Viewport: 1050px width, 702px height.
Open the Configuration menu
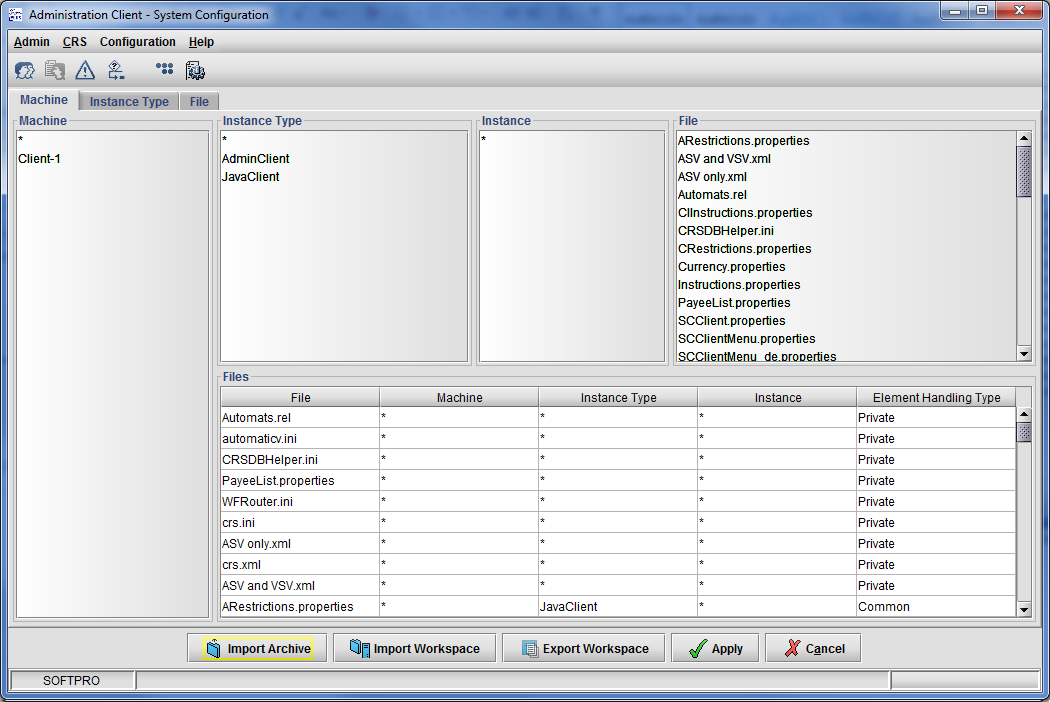138,42
